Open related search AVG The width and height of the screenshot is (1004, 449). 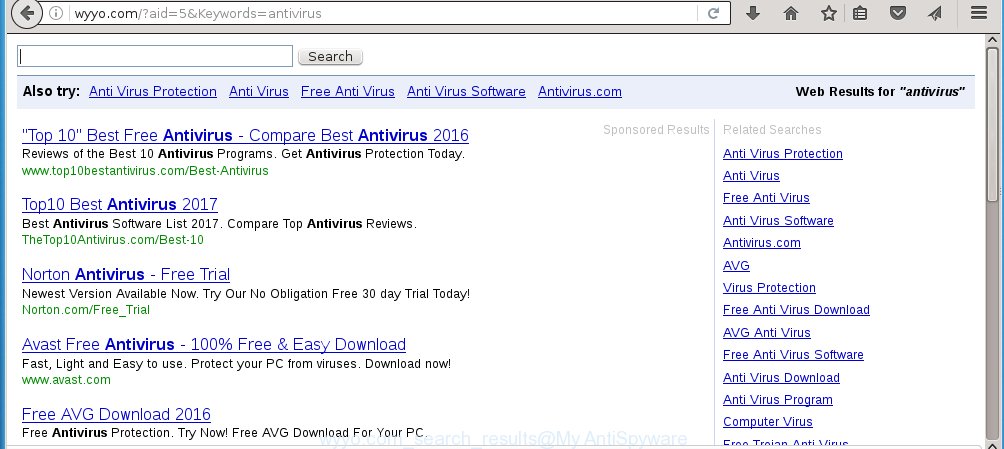coord(736,265)
